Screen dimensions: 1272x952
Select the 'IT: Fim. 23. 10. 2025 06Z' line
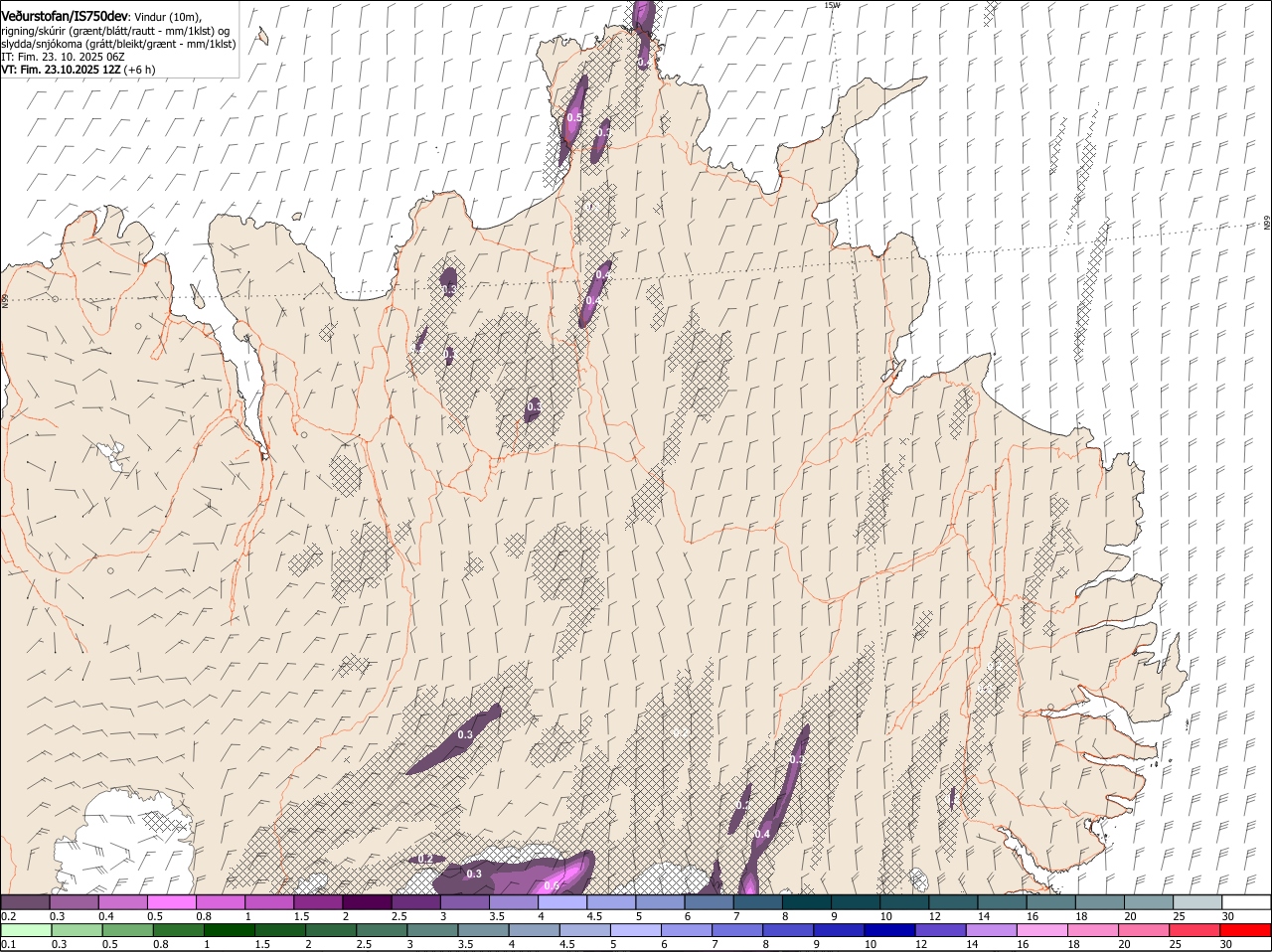click(62, 57)
